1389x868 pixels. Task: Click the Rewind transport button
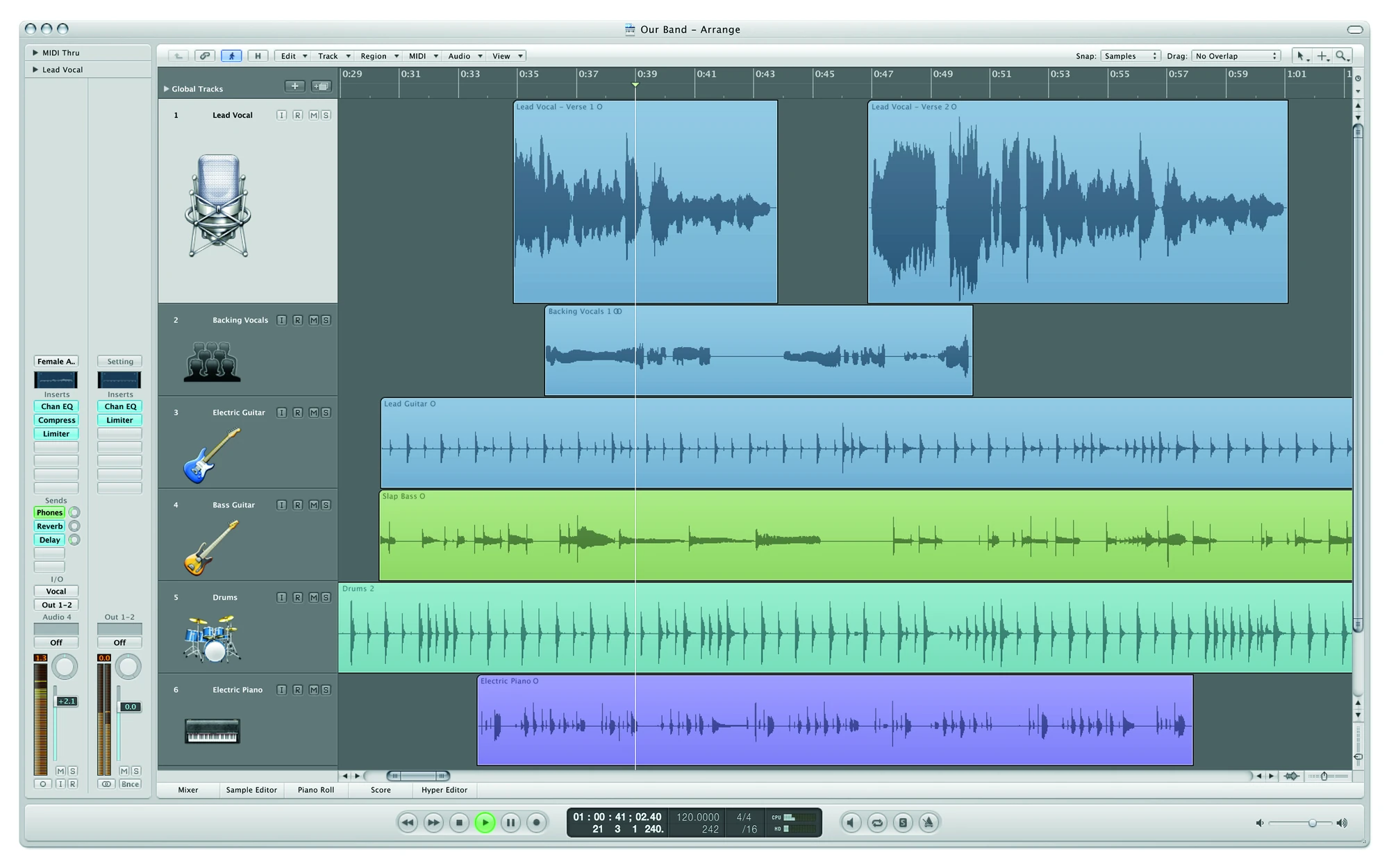coord(408,823)
